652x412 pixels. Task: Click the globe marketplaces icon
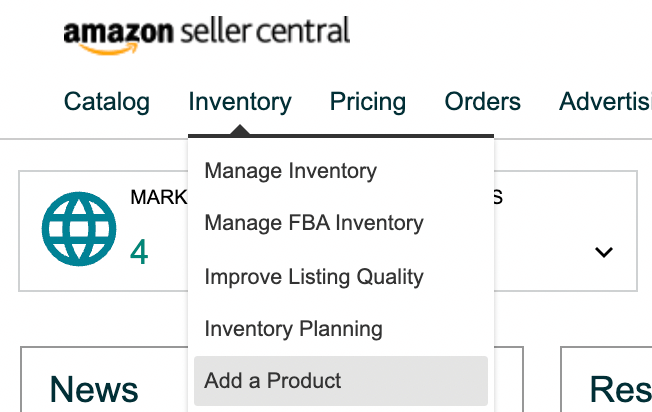(72, 230)
